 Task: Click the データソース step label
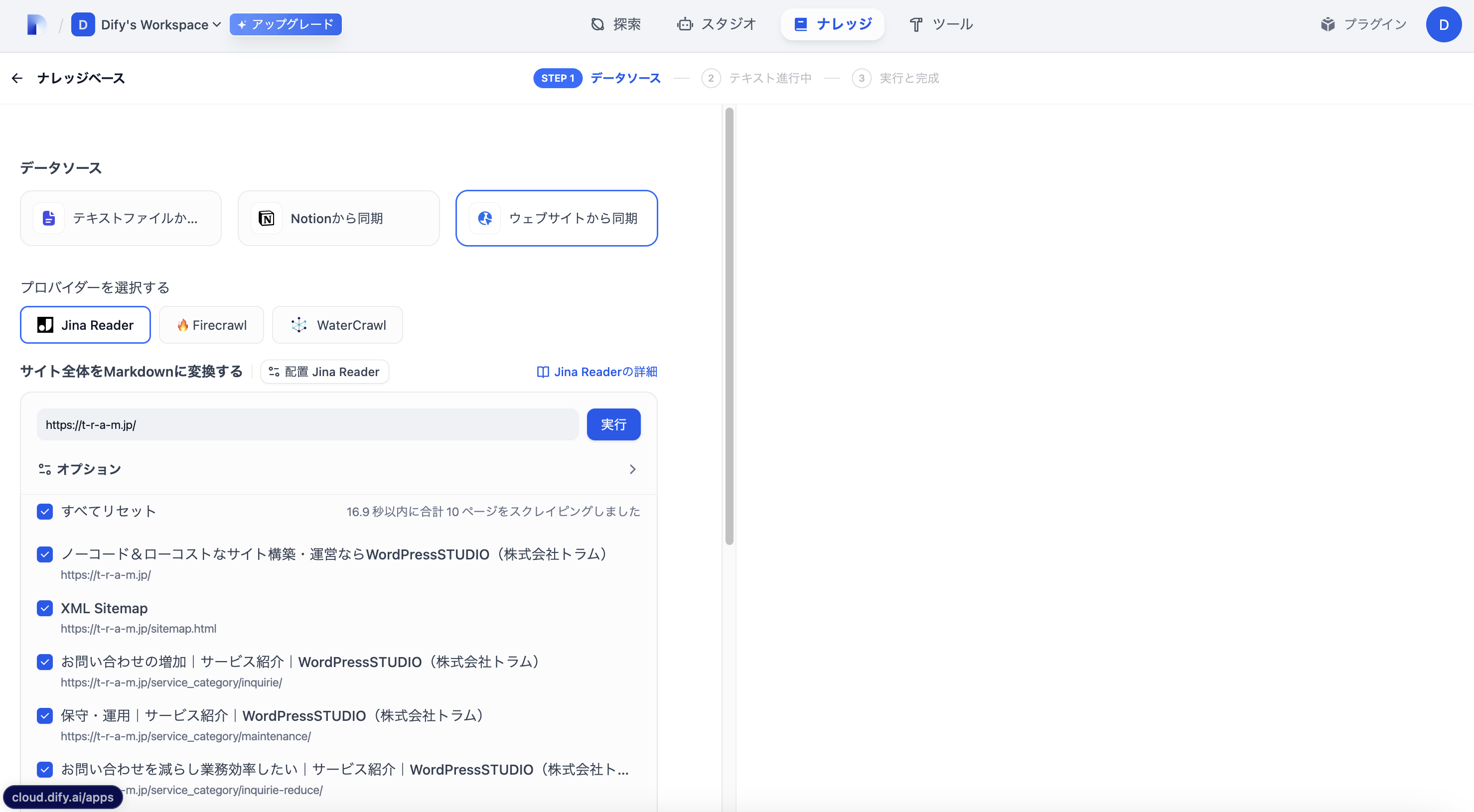click(x=625, y=78)
